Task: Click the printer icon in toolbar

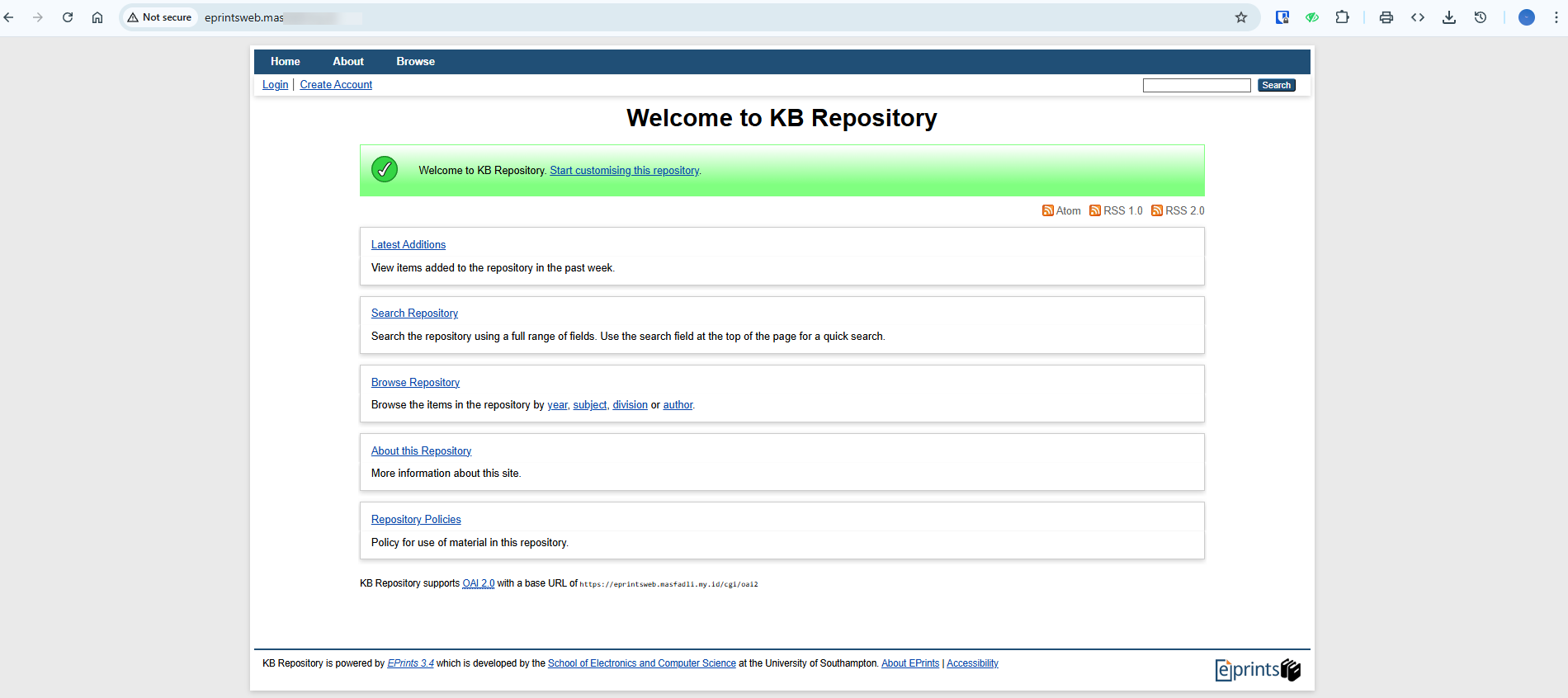Action: click(1386, 17)
